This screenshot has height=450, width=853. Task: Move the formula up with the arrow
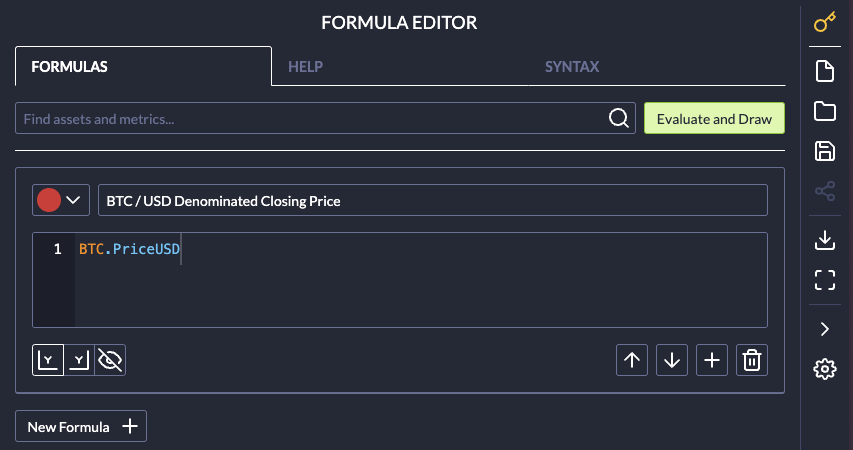pyautogui.click(x=632, y=360)
